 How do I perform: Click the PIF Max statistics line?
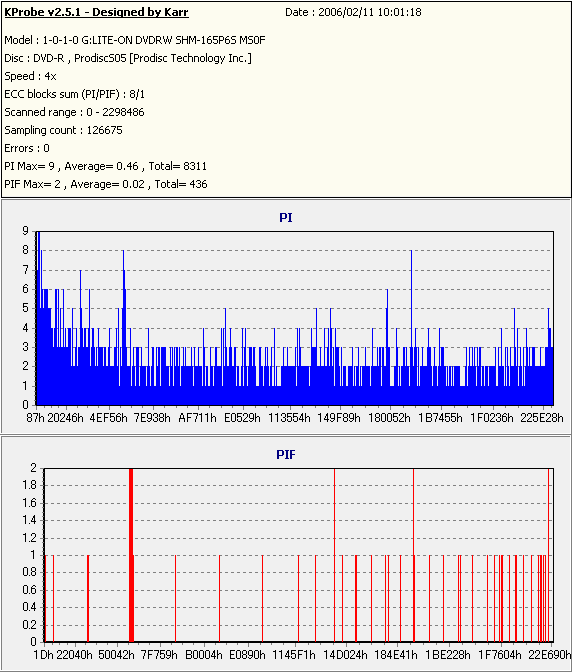coord(106,184)
